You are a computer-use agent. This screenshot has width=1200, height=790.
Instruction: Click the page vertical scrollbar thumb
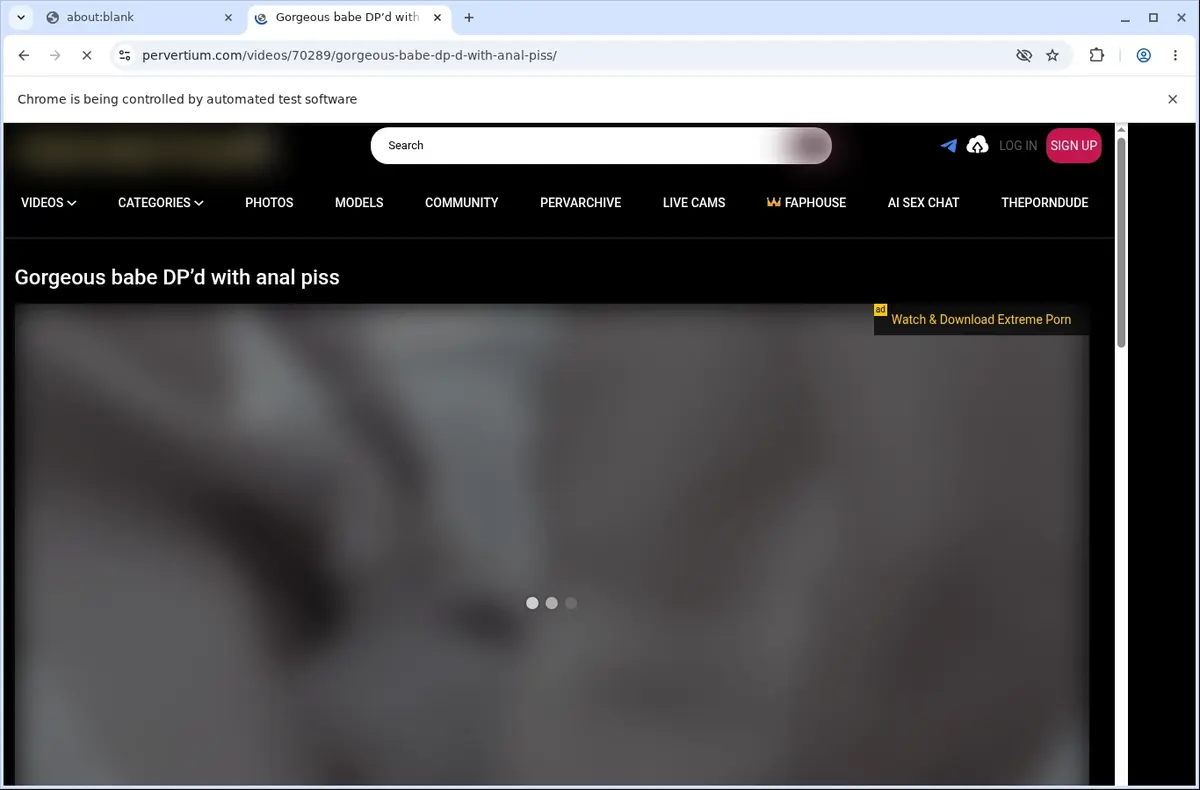point(1121,242)
